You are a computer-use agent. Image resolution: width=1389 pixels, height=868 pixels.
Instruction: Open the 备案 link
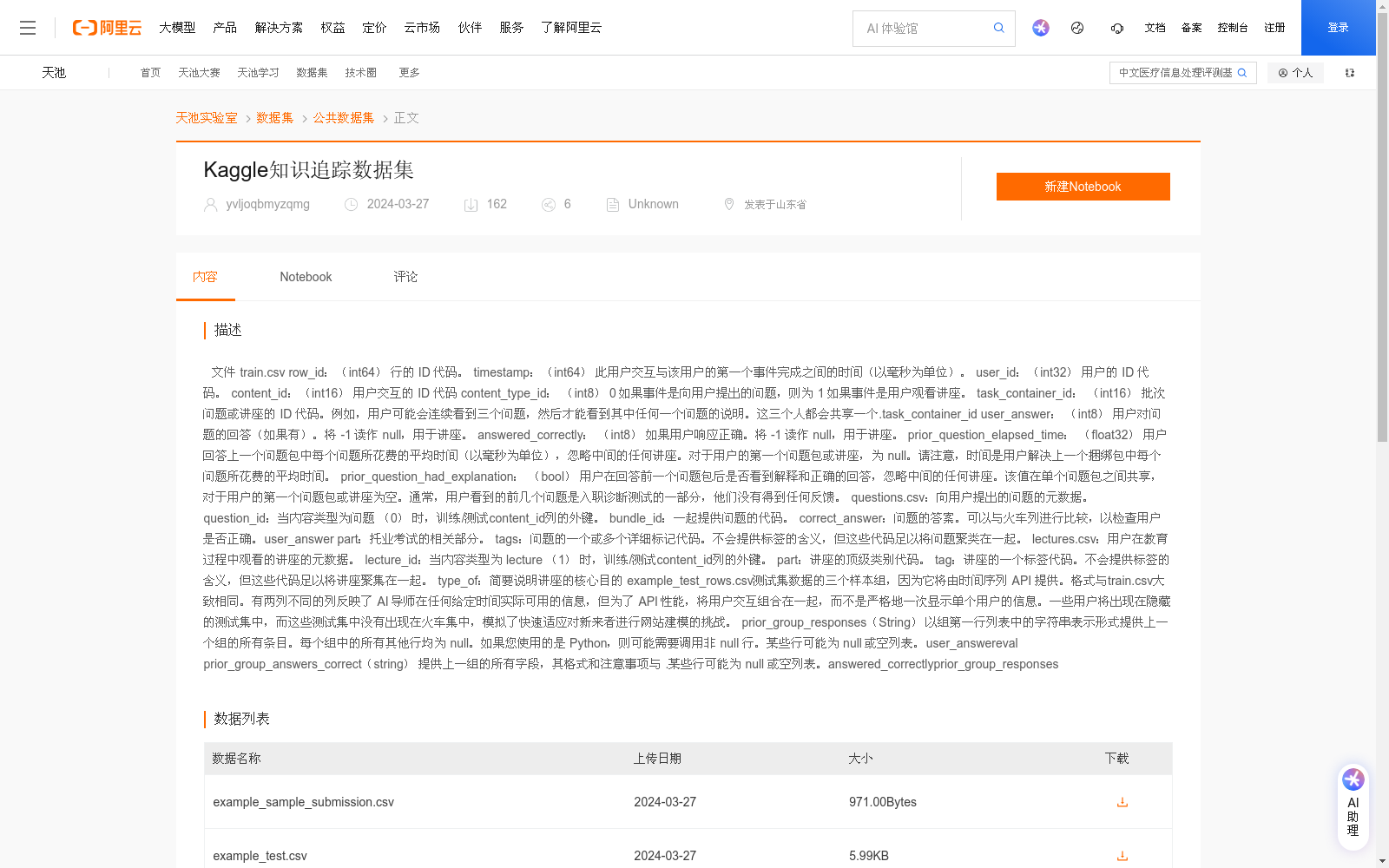click(x=1191, y=28)
